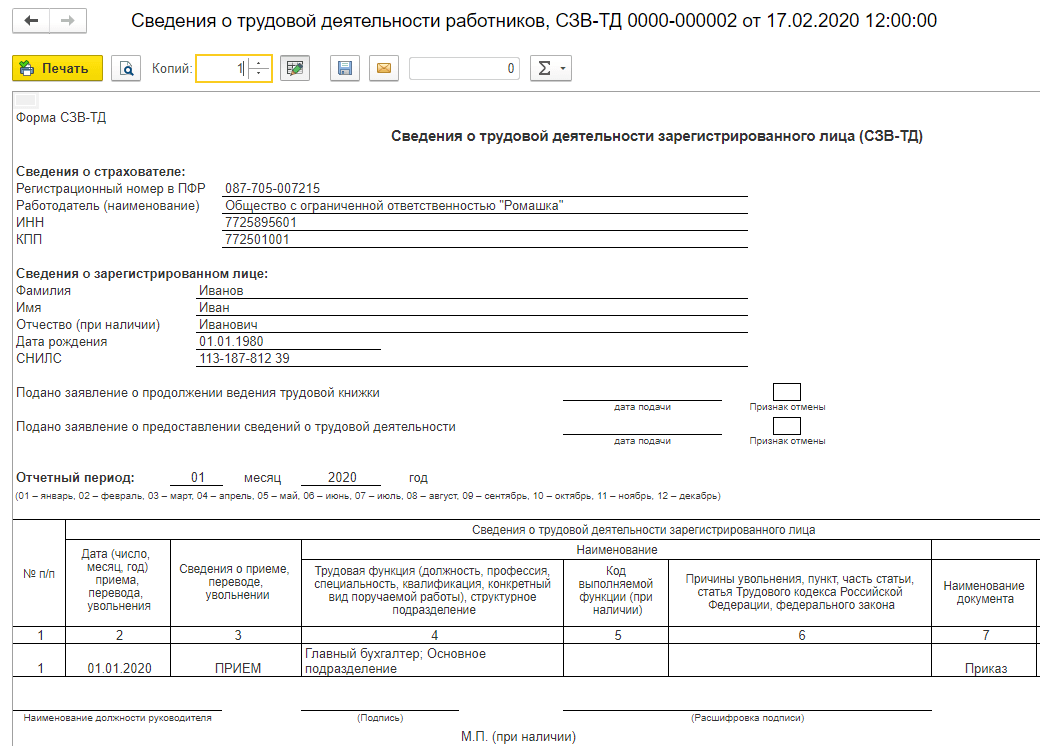Click column header Причины увольнения
This screenshot has width=1040, height=746.
[x=800, y=591]
